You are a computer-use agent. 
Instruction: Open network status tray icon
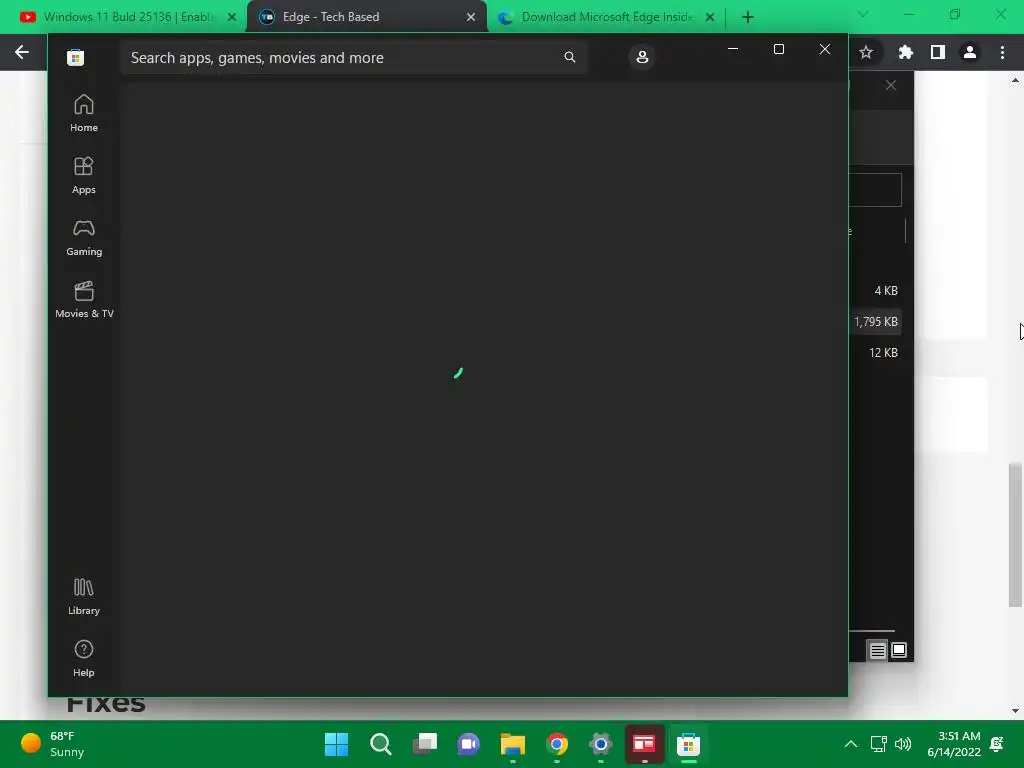point(878,744)
